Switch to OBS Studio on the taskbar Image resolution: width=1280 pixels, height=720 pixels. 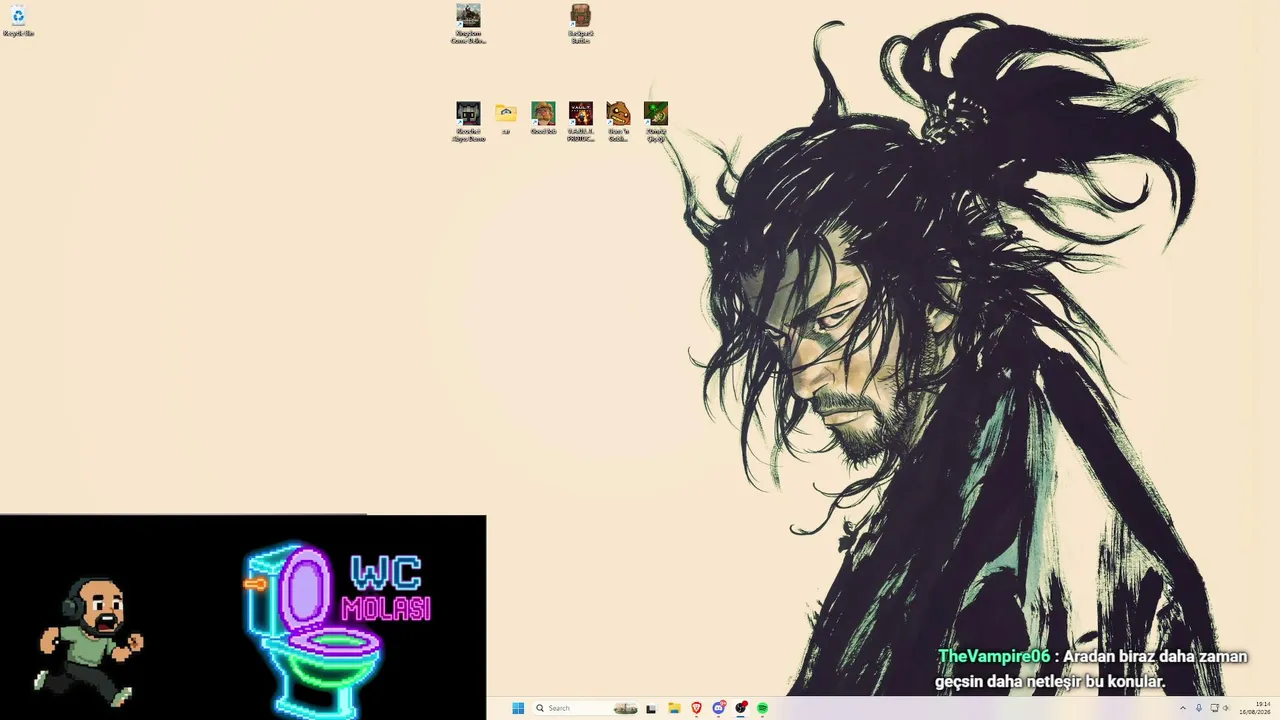[x=740, y=708]
